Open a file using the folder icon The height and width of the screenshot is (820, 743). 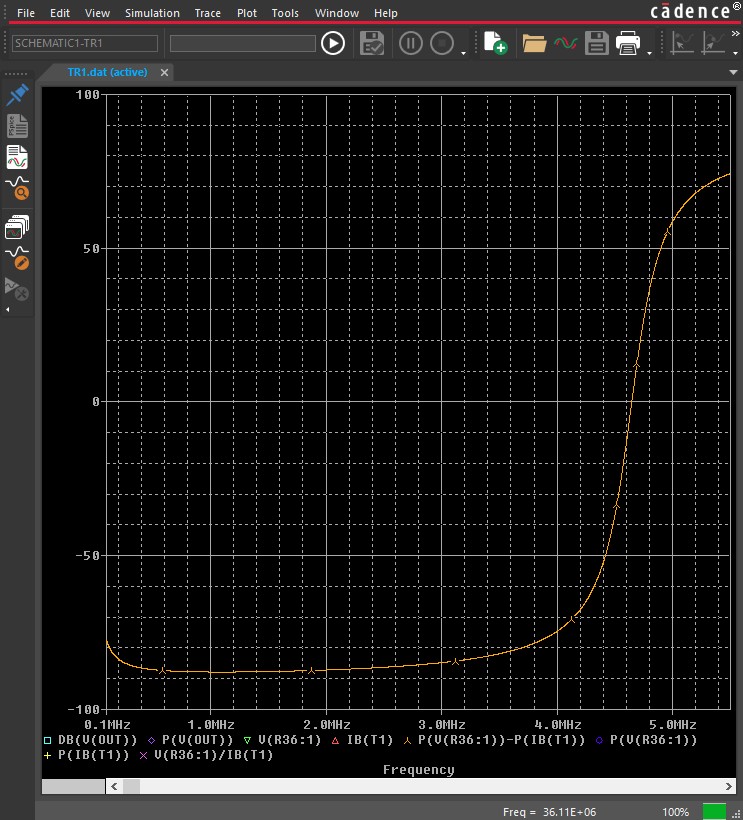point(534,43)
